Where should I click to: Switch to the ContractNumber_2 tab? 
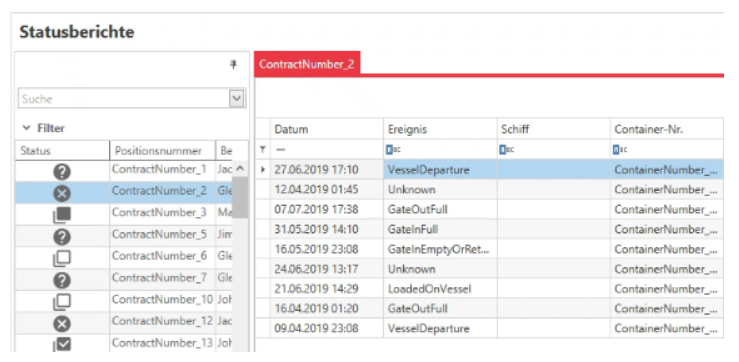click(x=307, y=64)
